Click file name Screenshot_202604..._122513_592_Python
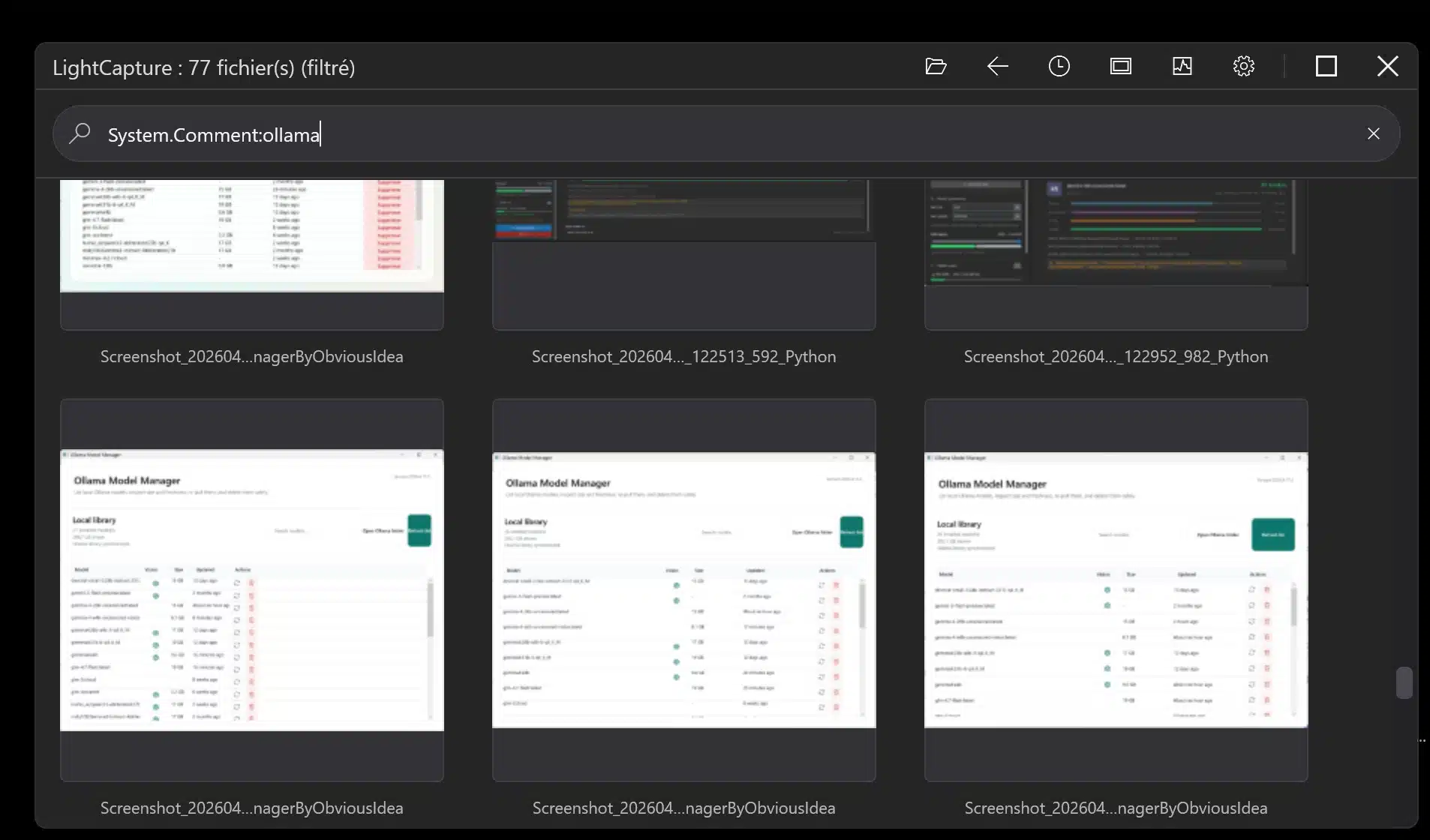 [x=684, y=357]
